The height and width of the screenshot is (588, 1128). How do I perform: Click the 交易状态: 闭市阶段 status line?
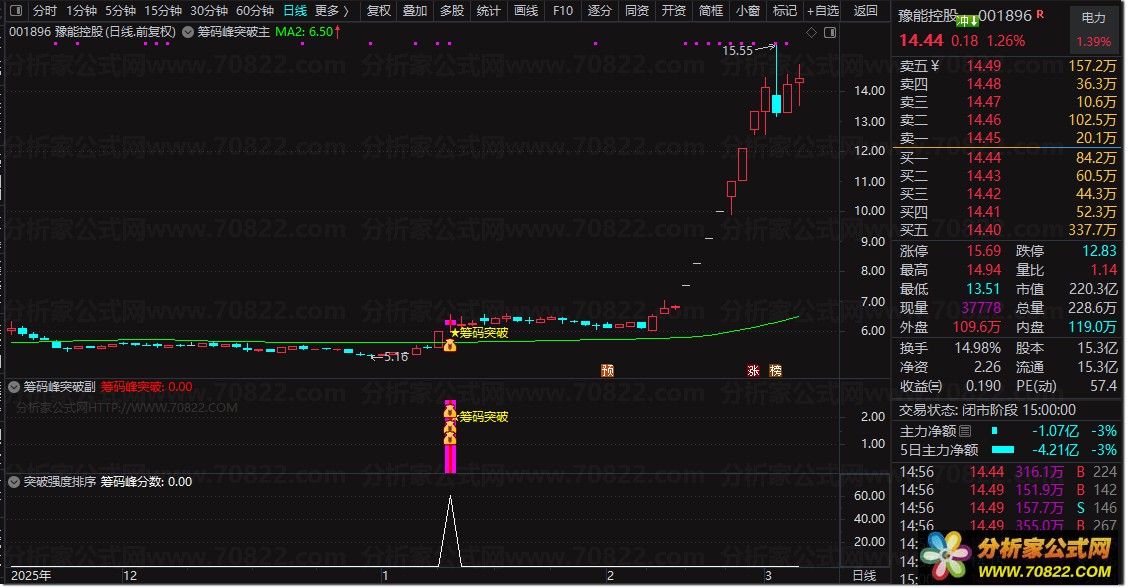click(x=987, y=410)
